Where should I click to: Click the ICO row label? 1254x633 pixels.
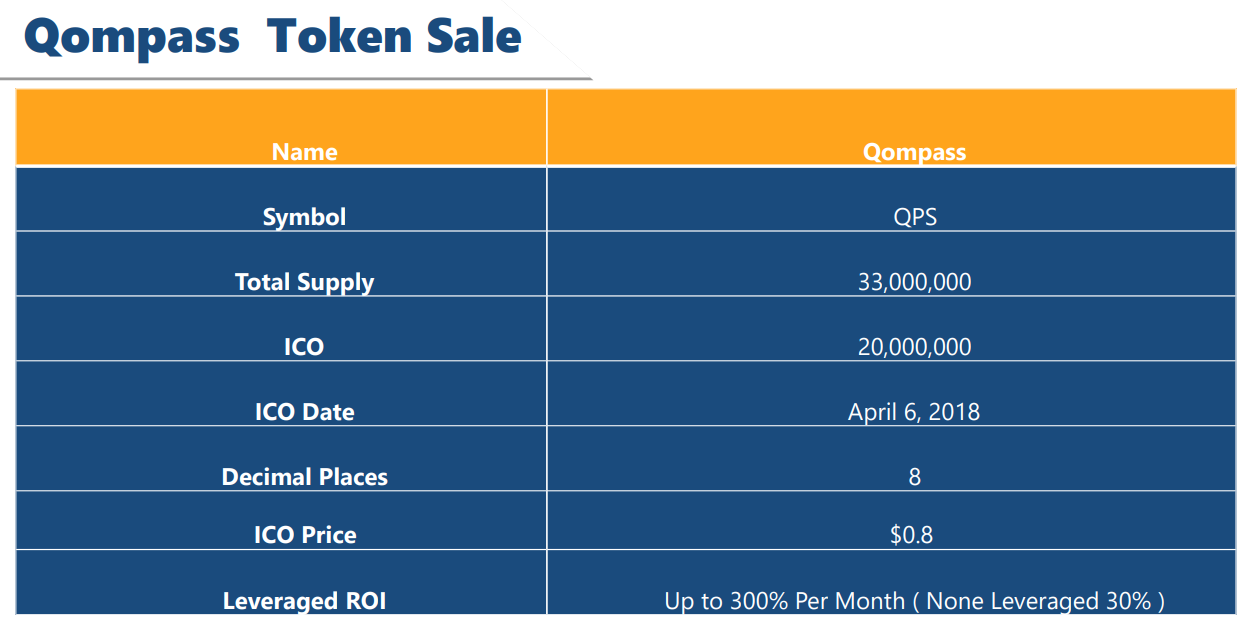304,347
